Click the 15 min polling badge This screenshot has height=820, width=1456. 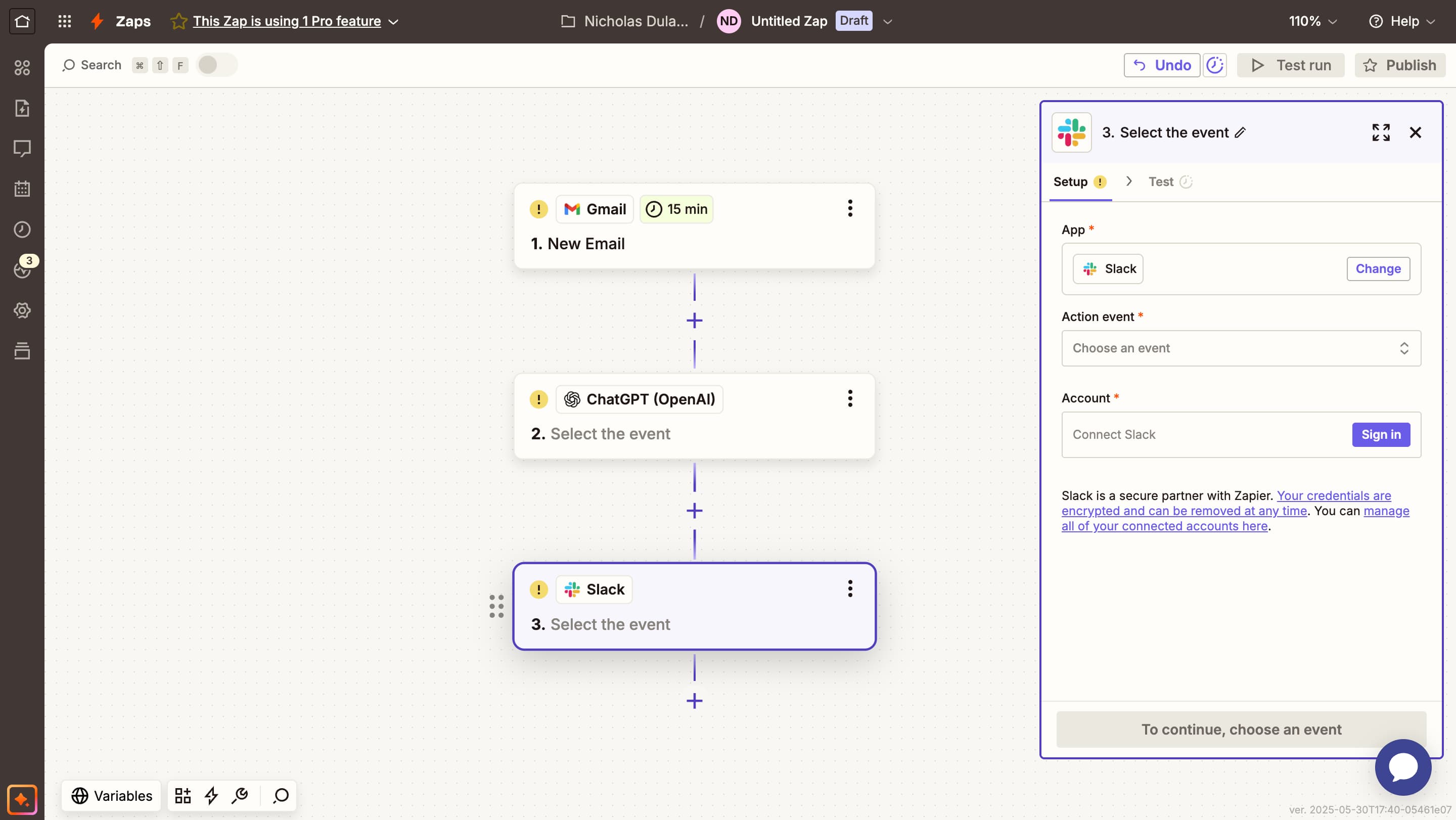tap(676, 209)
